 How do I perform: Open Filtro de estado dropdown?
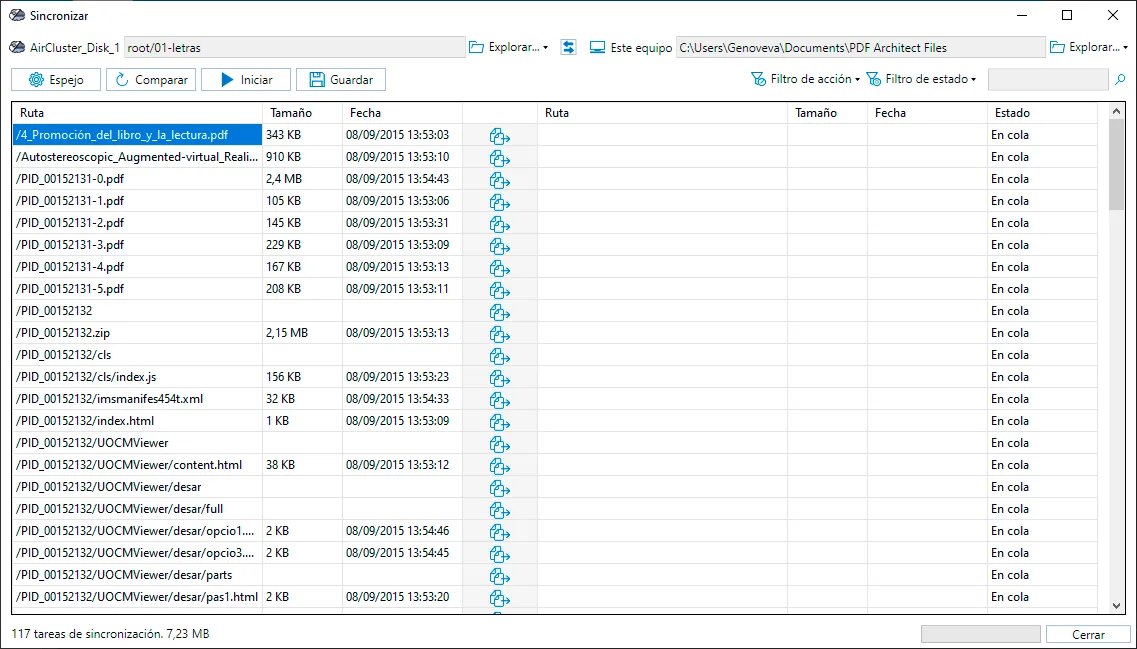[921, 79]
